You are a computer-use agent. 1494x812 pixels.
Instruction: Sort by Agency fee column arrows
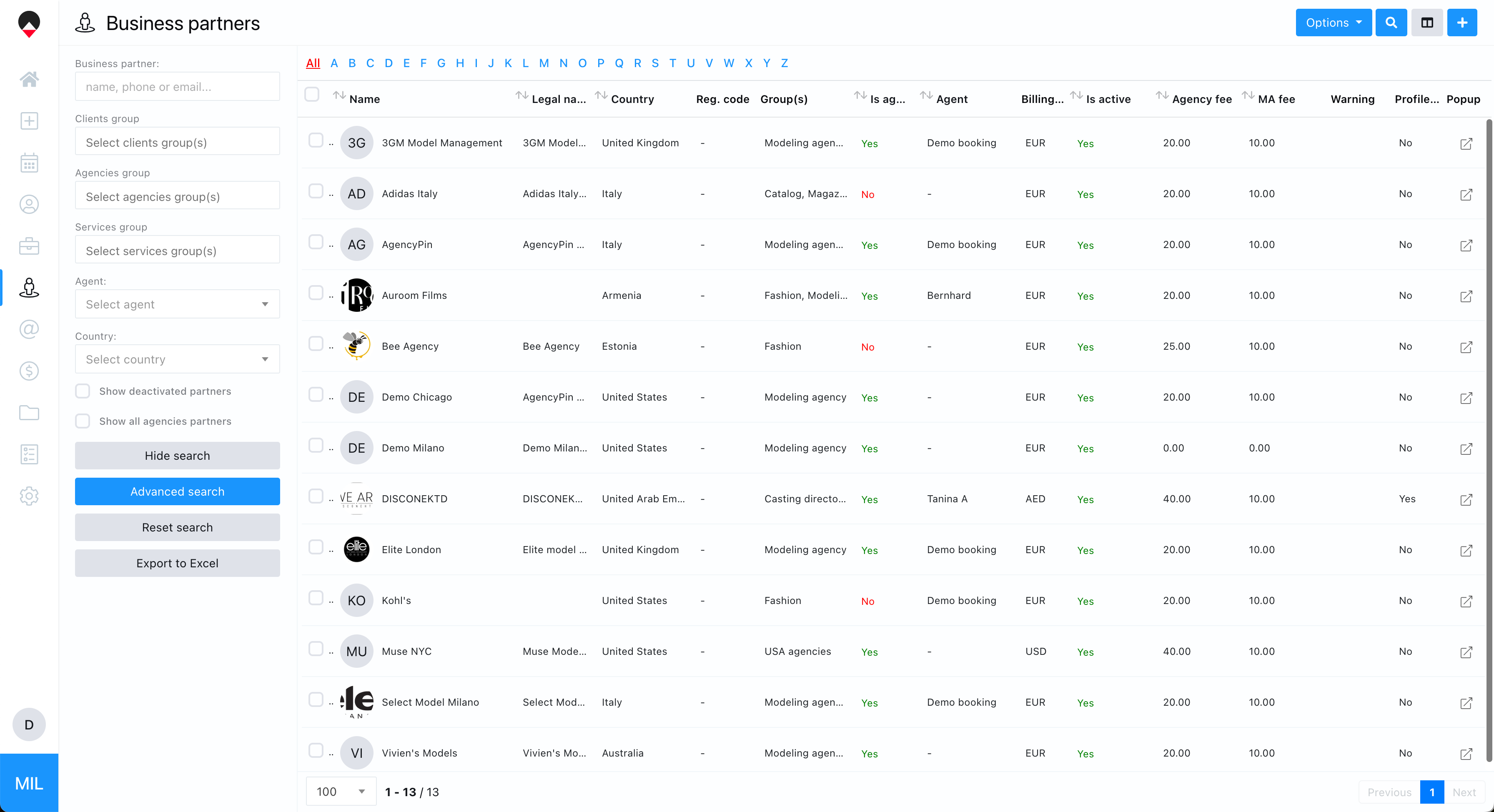pyautogui.click(x=1162, y=95)
